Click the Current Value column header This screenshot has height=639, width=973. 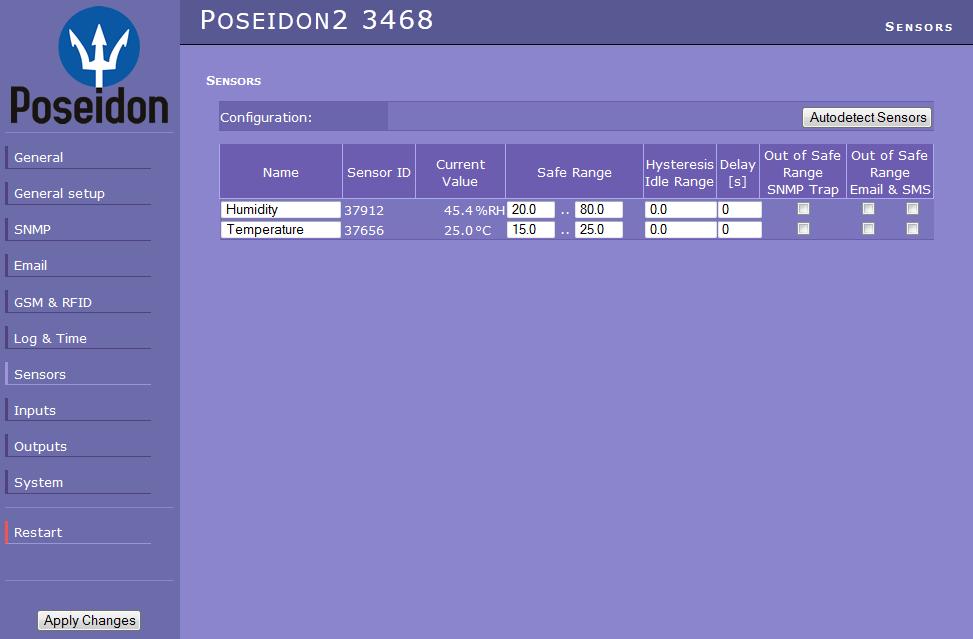pos(460,172)
